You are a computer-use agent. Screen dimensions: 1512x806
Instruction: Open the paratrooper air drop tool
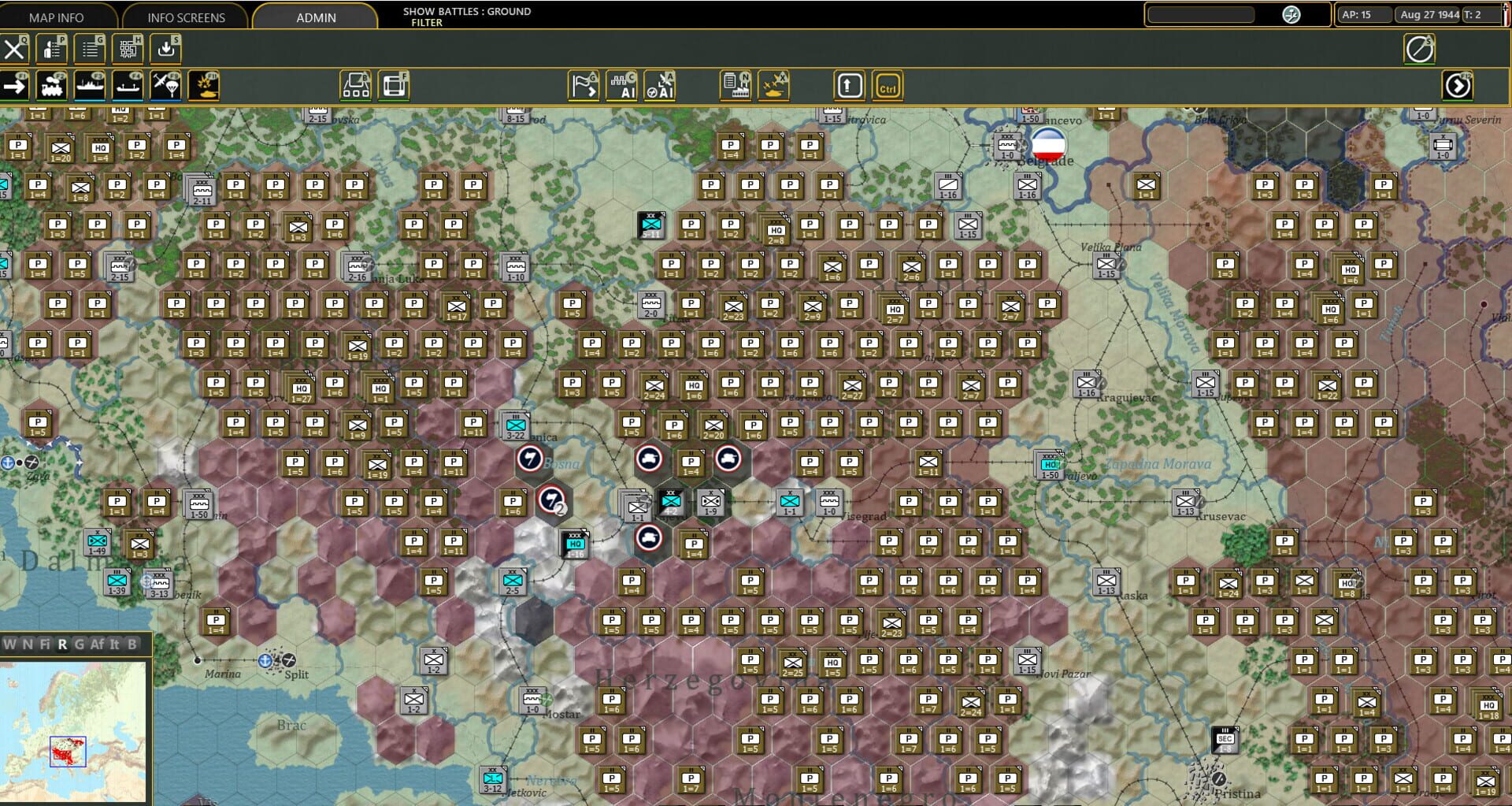165,85
